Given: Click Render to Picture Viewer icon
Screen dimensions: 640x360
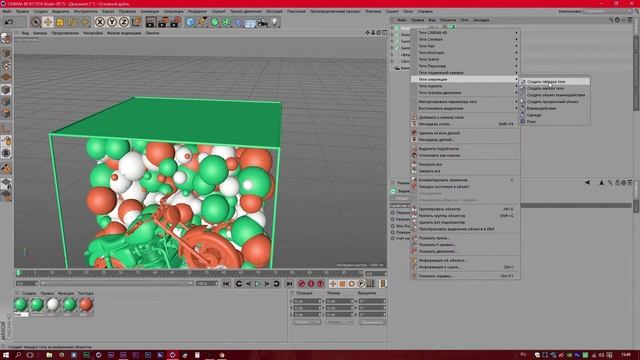Looking at the screenshot, I should pyautogui.click(x=163, y=22).
